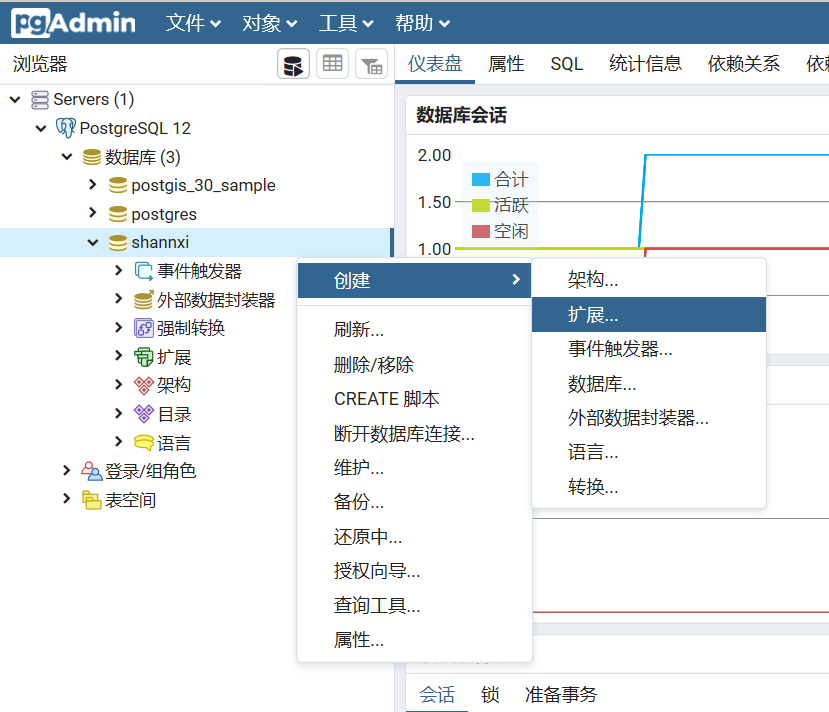Image resolution: width=829 pixels, height=712 pixels.
Task: Click the Filtered Rows icon button
Action: tap(372, 64)
